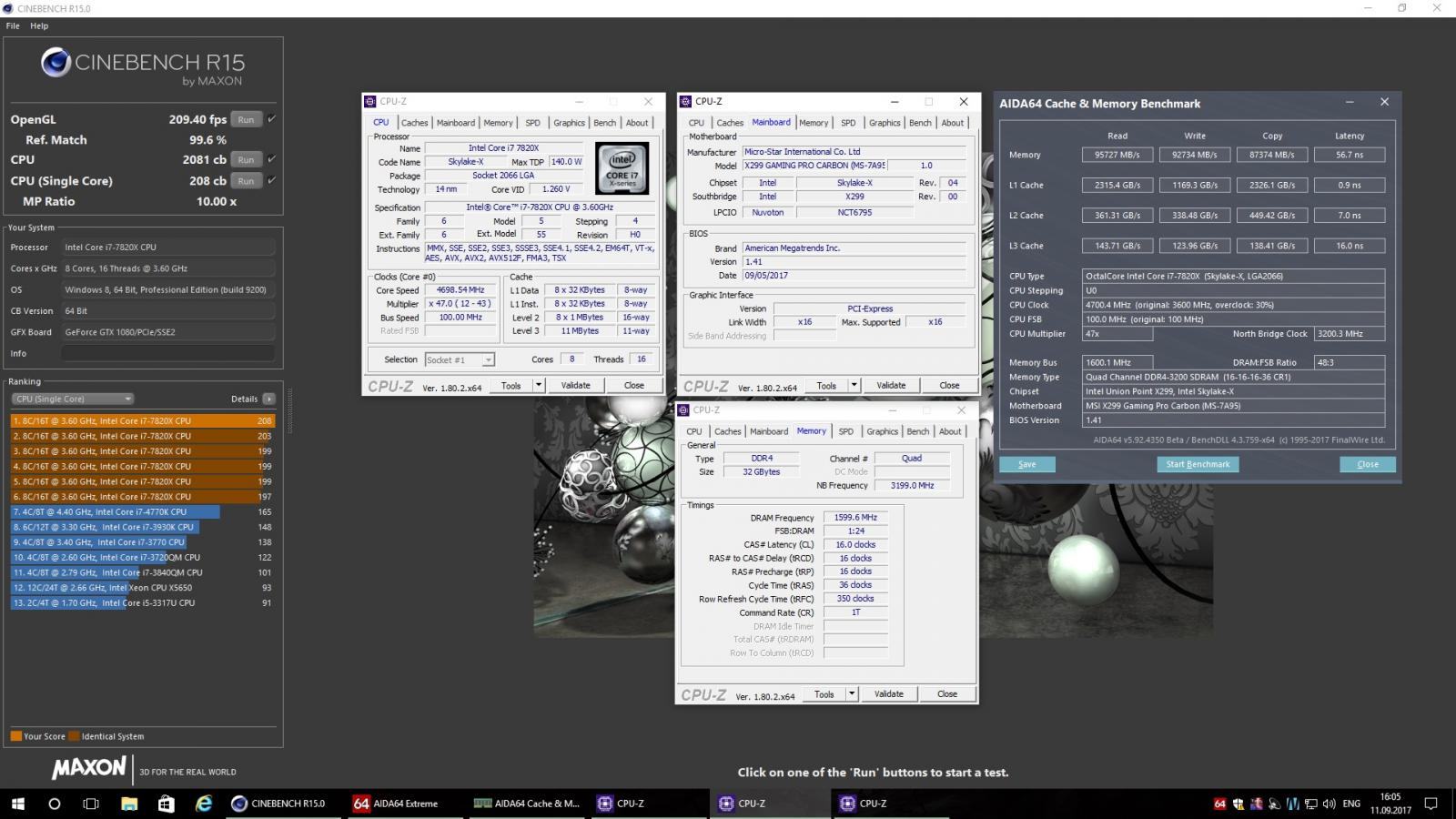Switch to AIDA64 Extreme taskbar item

406,804
